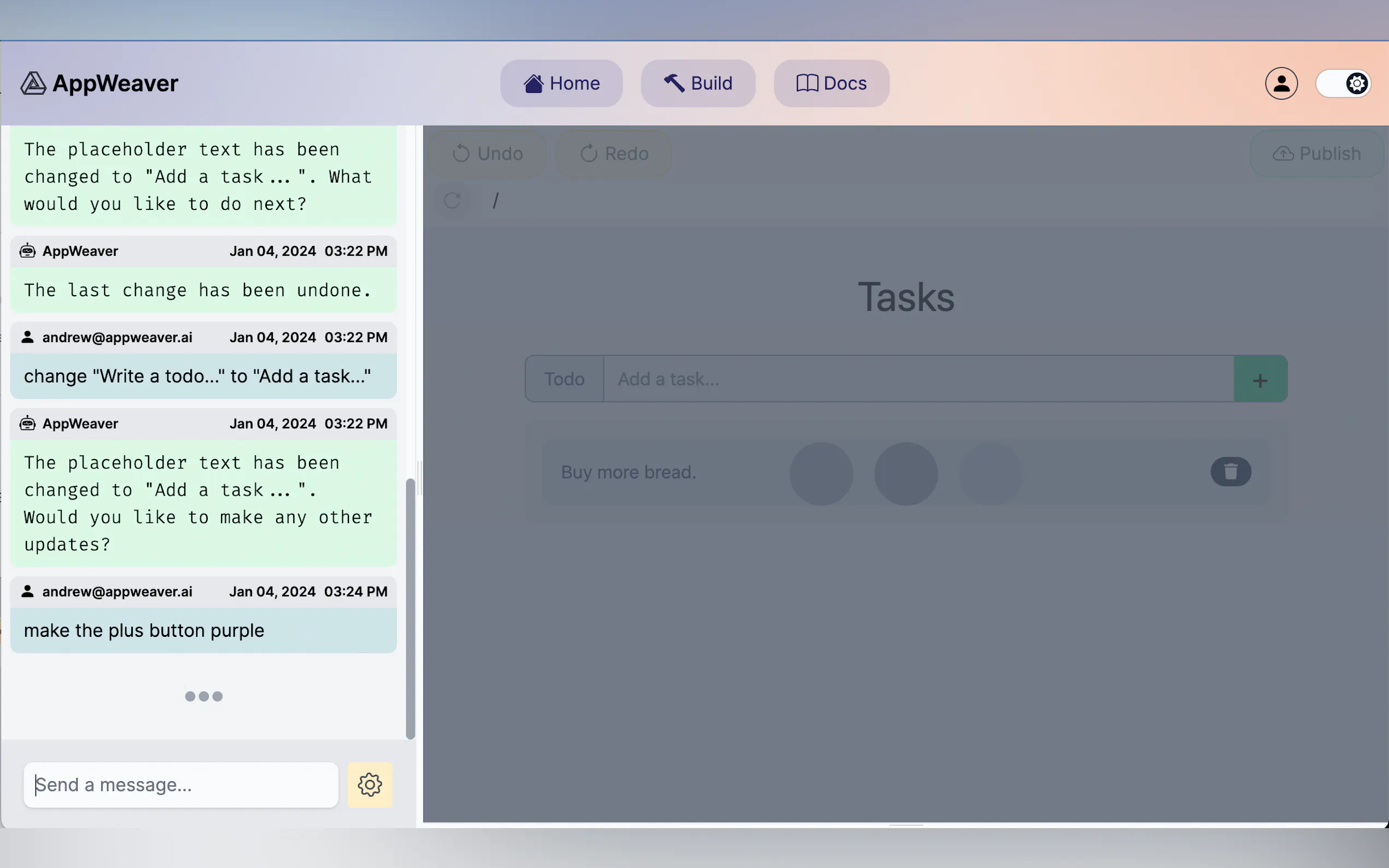Click first circle on bread task
The image size is (1389, 868).
coord(821,473)
